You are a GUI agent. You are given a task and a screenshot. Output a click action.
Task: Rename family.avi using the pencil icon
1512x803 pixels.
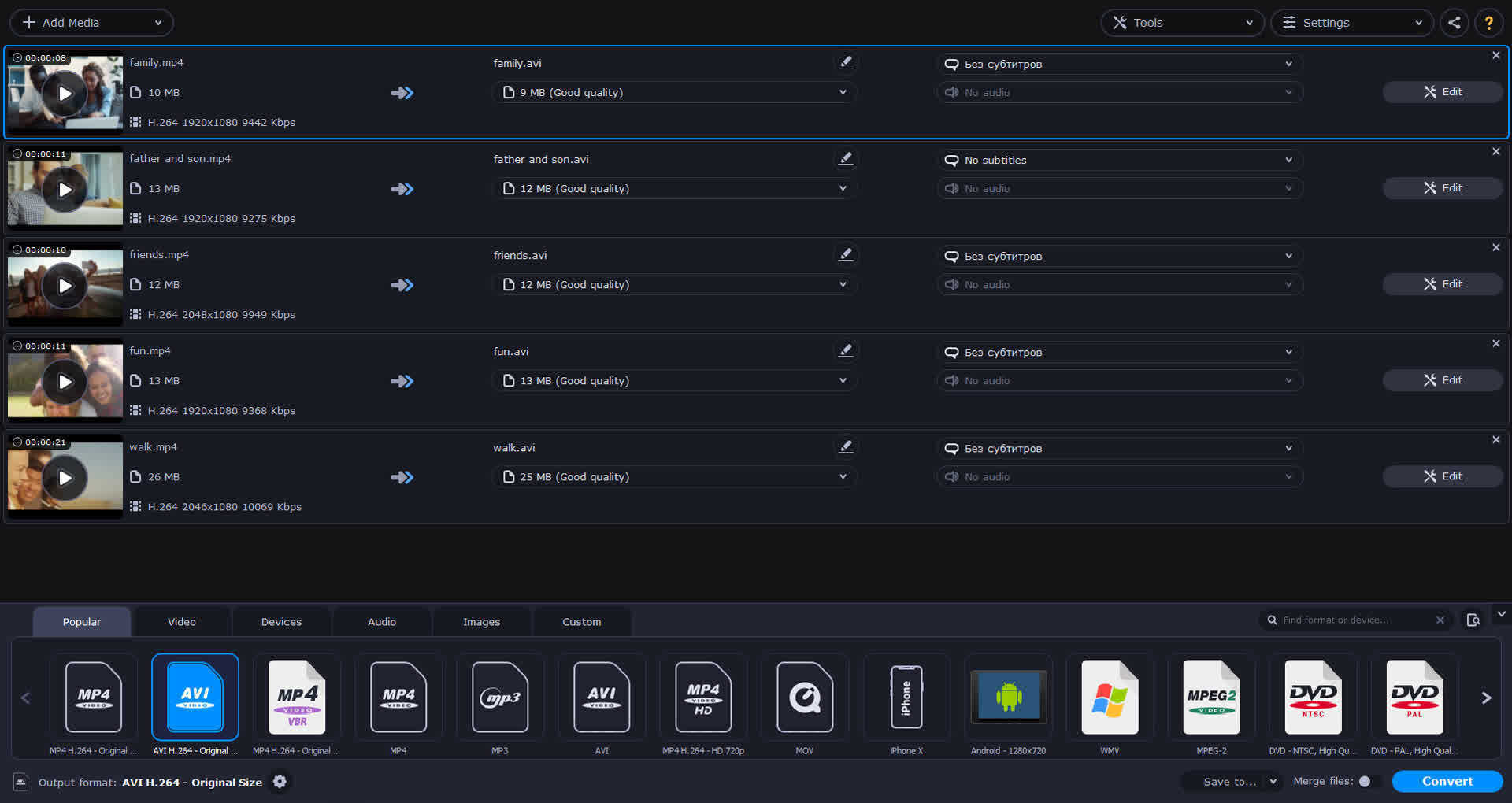tap(846, 62)
